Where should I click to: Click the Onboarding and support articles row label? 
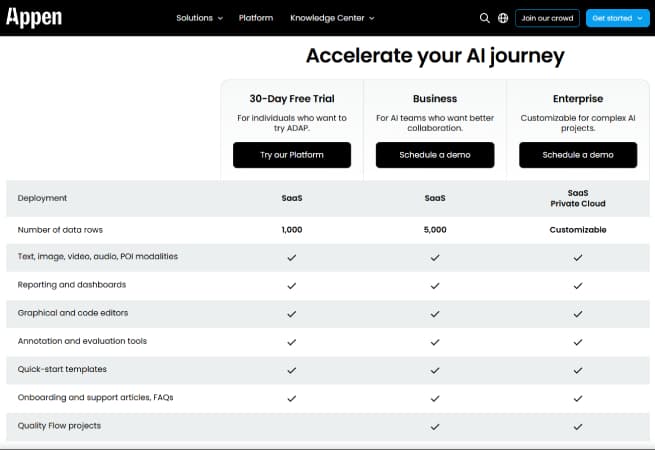point(96,398)
